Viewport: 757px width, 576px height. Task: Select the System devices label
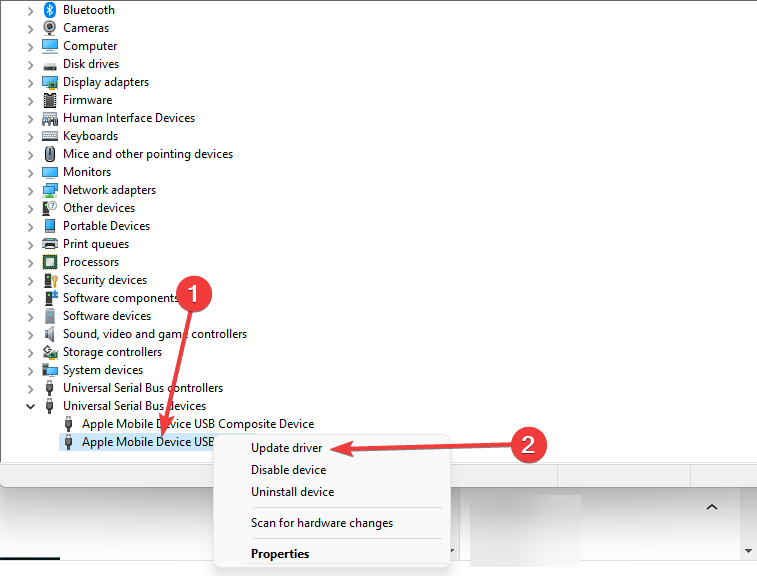[x=103, y=370]
